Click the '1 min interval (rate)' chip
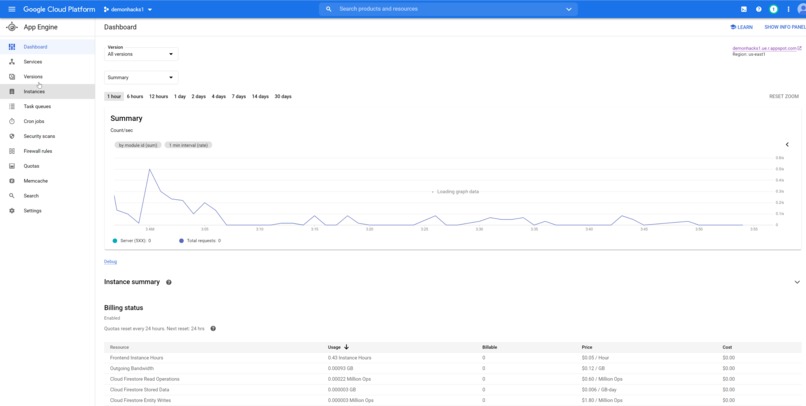 tap(189, 145)
